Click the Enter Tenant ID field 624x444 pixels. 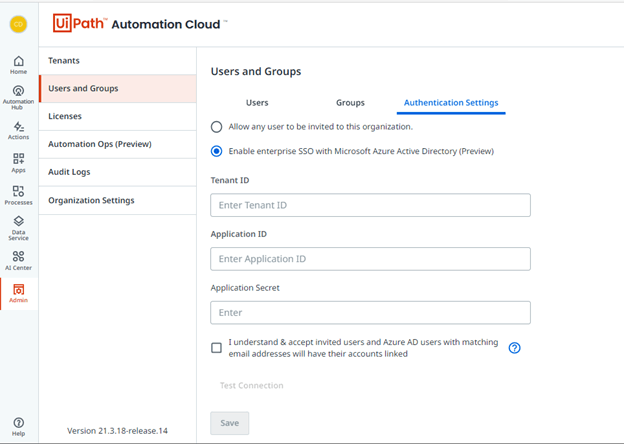370,205
